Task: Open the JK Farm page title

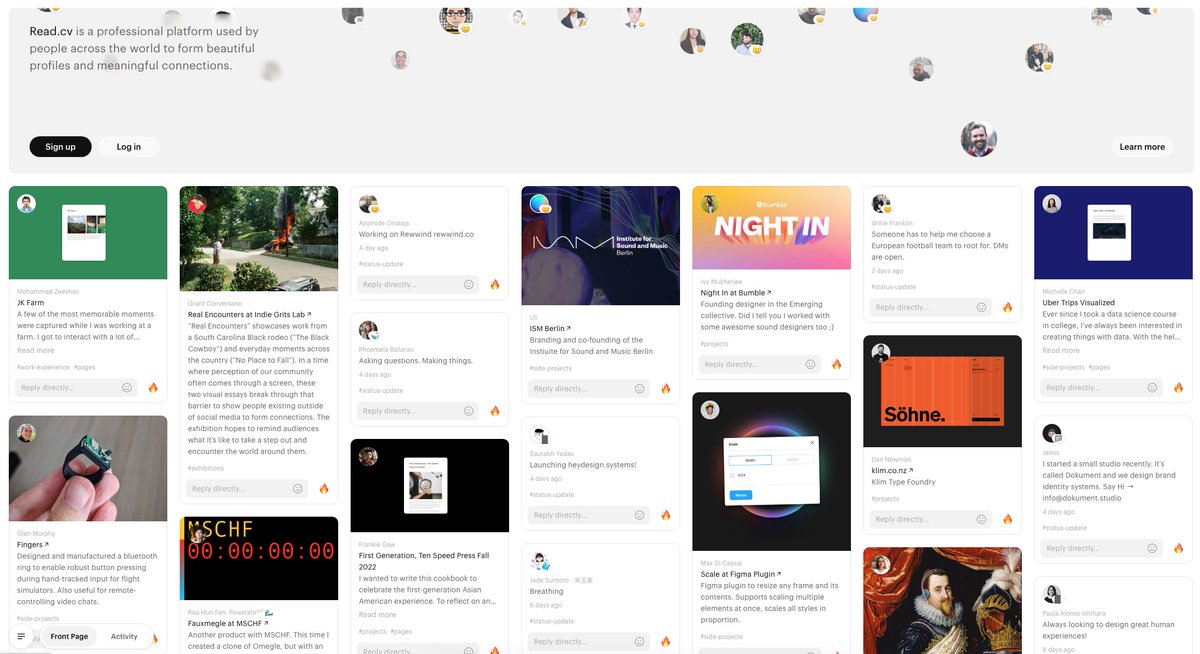Action: pyautogui.click(x=30, y=302)
